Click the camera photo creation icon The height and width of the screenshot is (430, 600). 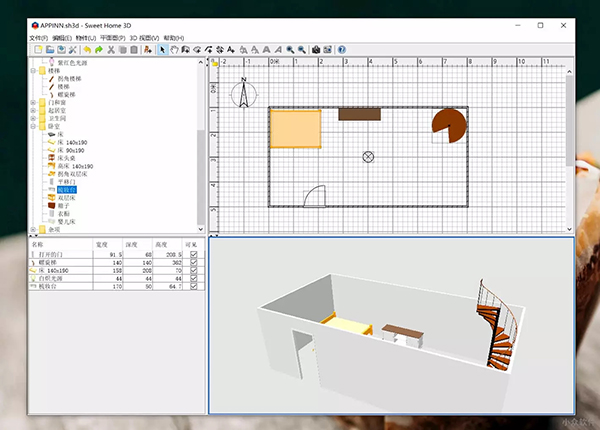[315, 49]
